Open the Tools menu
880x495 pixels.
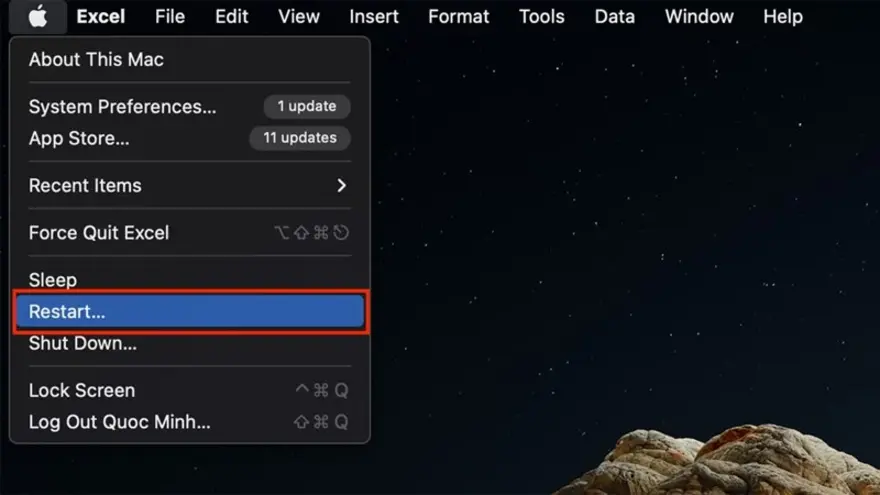click(542, 17)
